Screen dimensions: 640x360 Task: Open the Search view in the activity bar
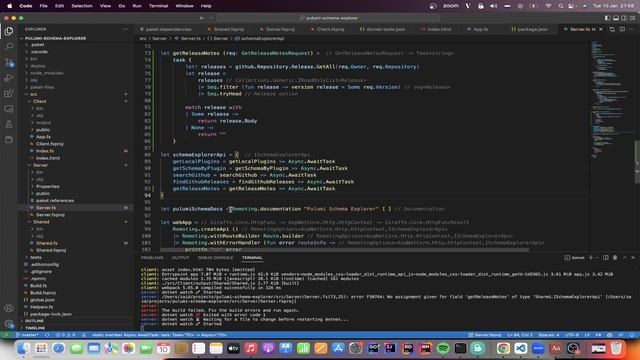[9, 47]
